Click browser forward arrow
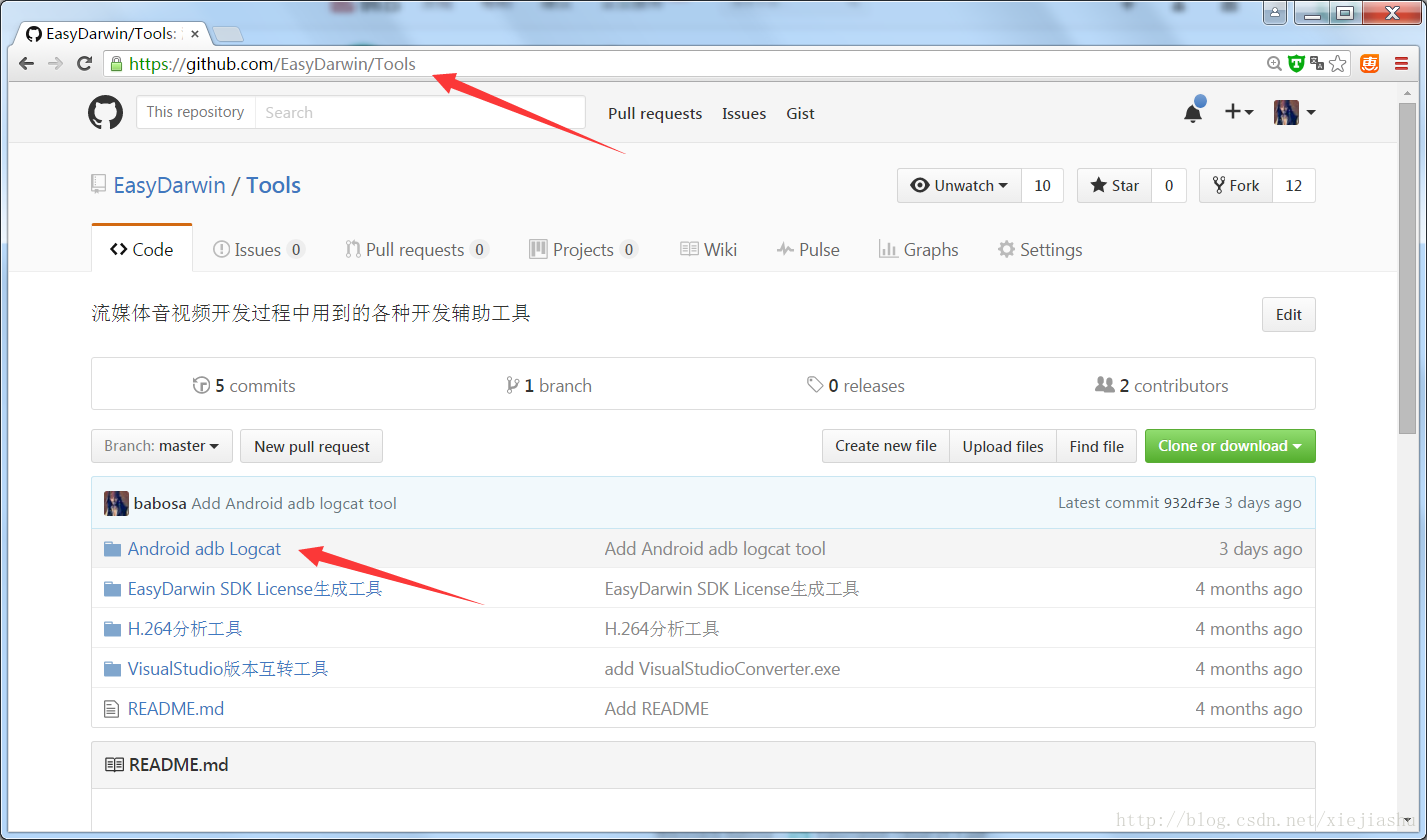 tap(56, 63)
